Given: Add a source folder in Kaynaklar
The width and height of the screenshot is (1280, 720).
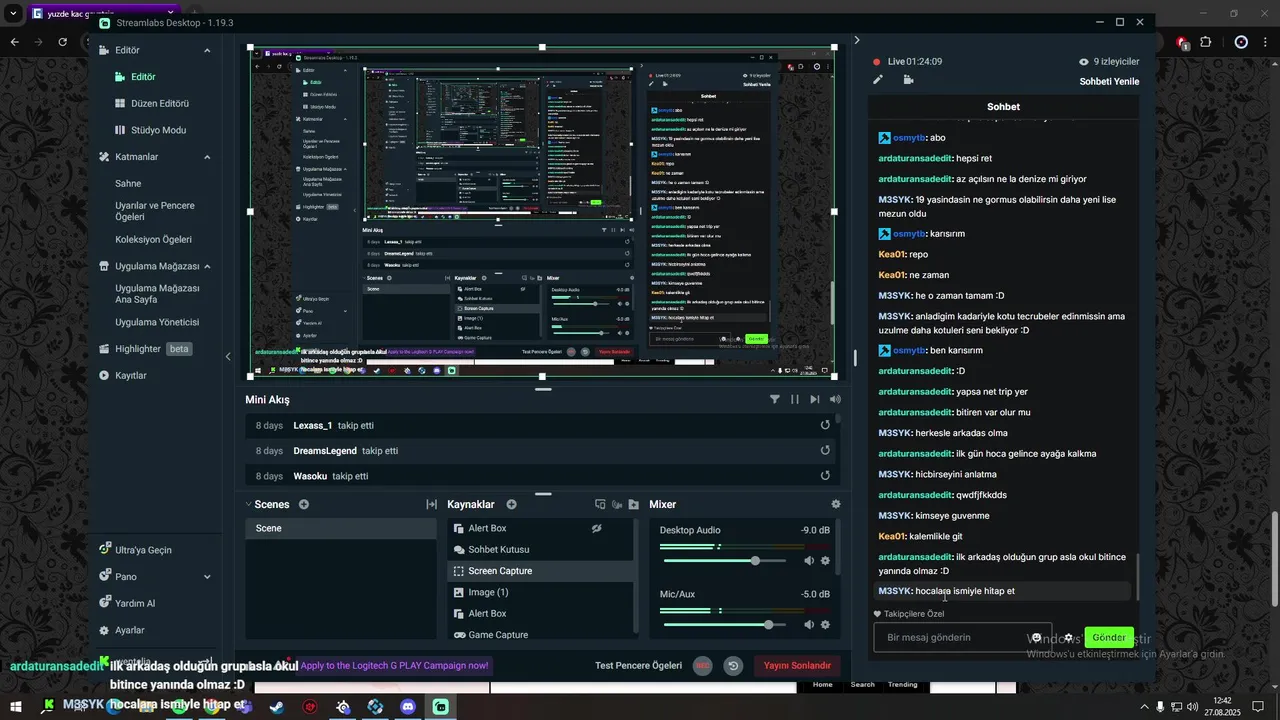Looking at the screenshot, I should pyautogui.click(x=634, y=505).
